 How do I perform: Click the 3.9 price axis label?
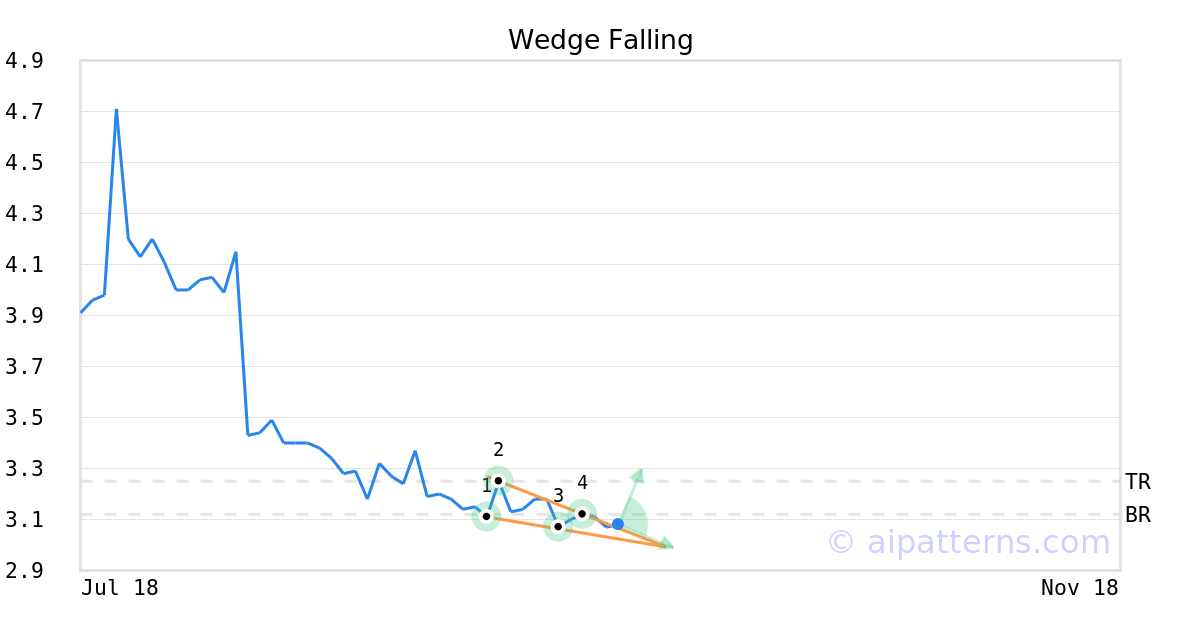[x=24, y=316]
